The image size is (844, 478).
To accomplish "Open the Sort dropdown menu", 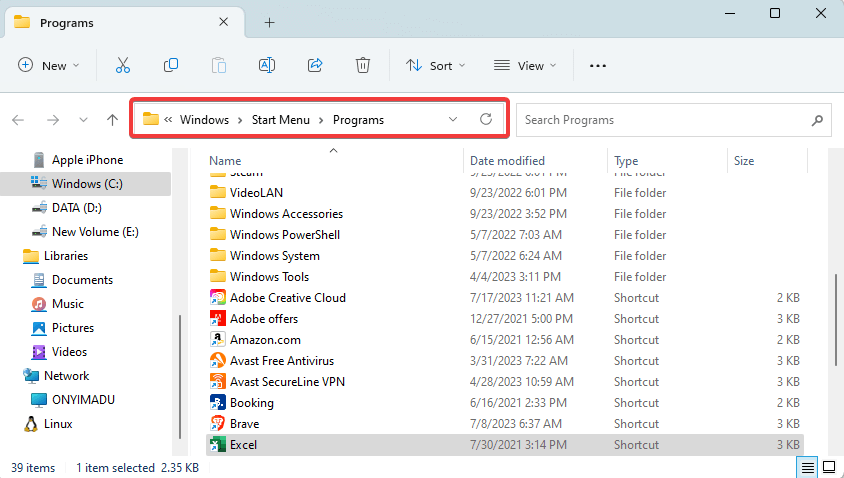I will point(436,66).
